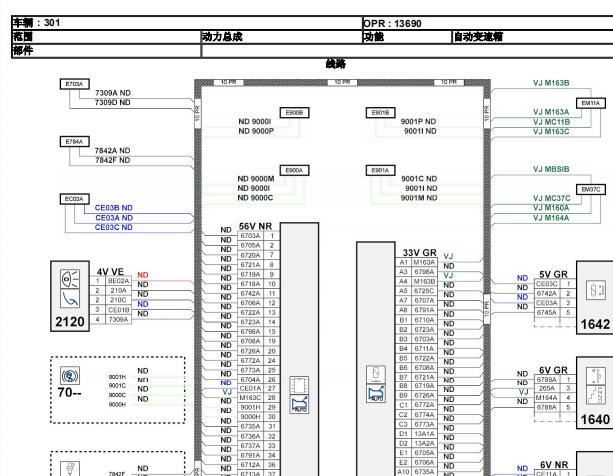This screenshot has height=476, width=613.
Task: Click green wire label 'VJ M163B'
Action: coord(551,83)
